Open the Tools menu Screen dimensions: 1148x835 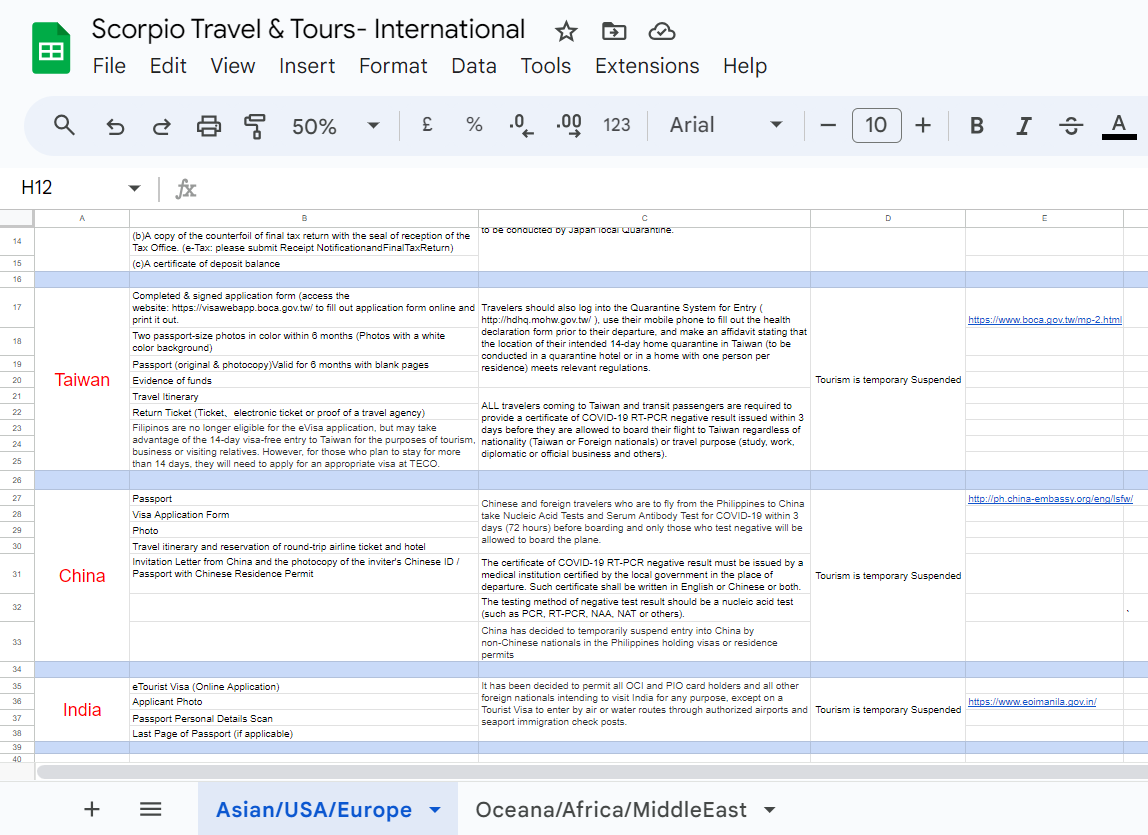pos(545,66)
